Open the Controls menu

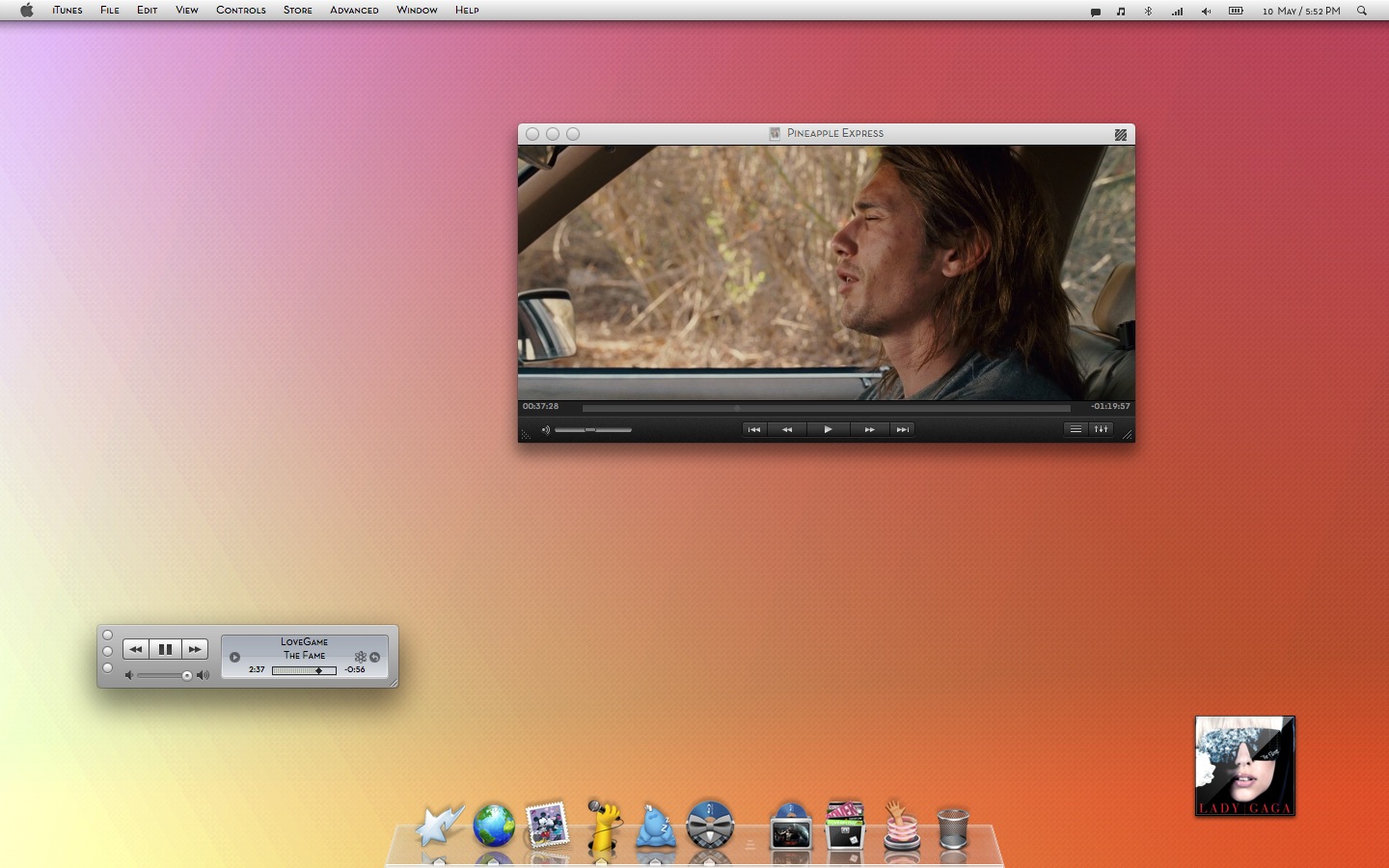241,10
